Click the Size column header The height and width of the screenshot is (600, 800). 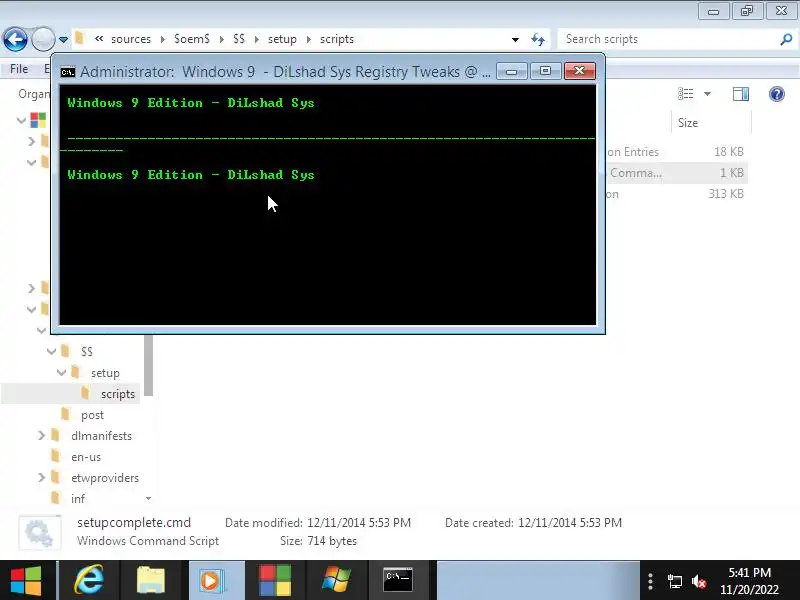click(x=711, y=122)
